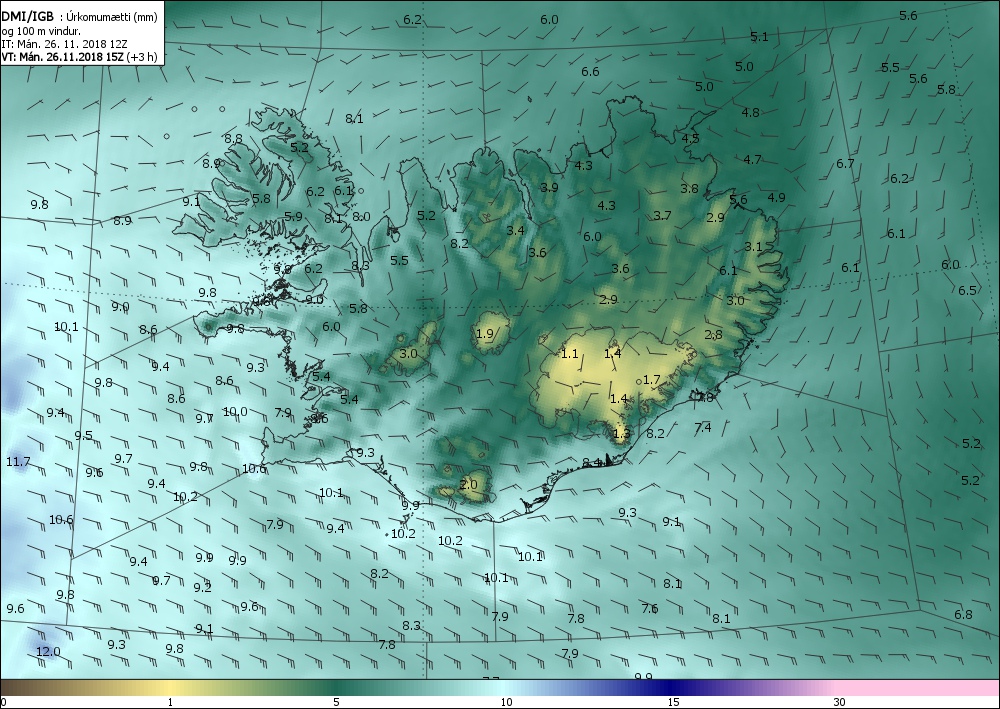Click the 3.7 value in northeast Iceland
Viewport: 1000px width, 709px height.
pos(663,216)
